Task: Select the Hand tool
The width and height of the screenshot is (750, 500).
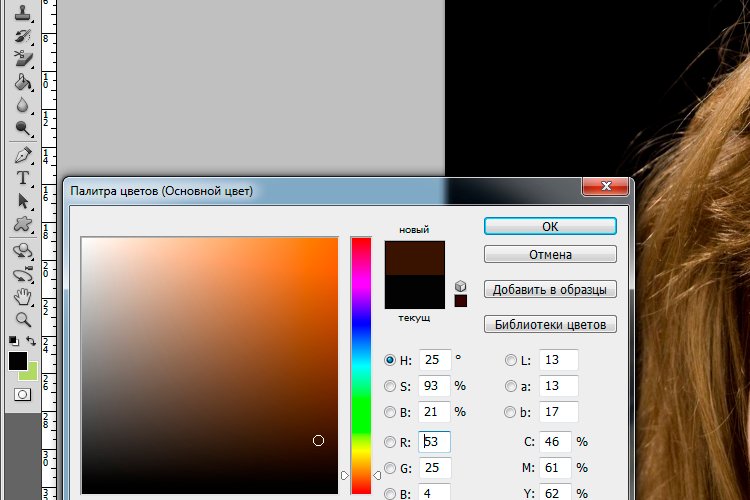Action: click(22, 297)
